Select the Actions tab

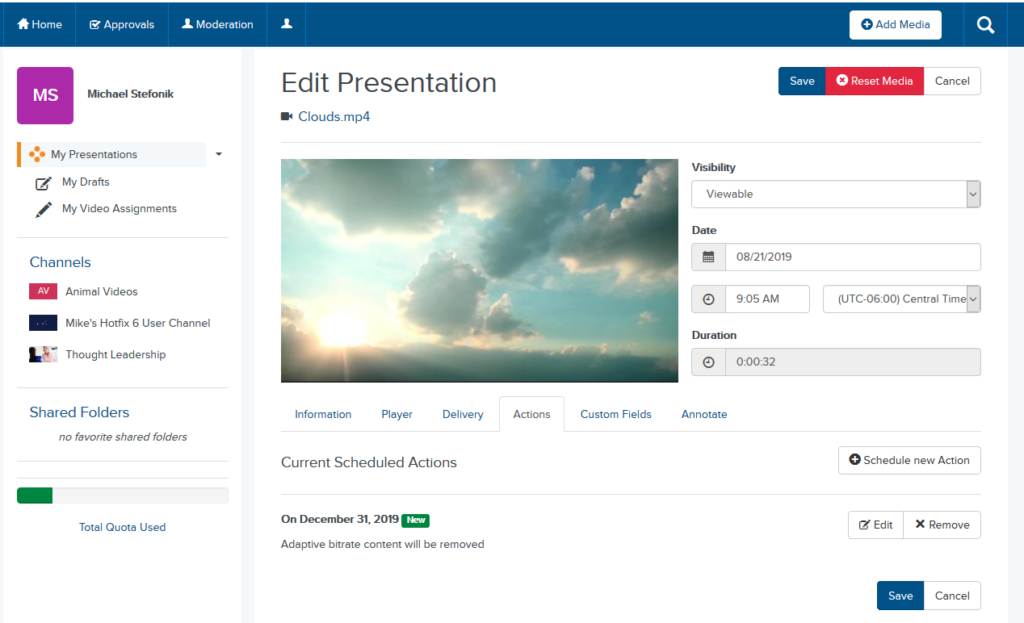532,414
